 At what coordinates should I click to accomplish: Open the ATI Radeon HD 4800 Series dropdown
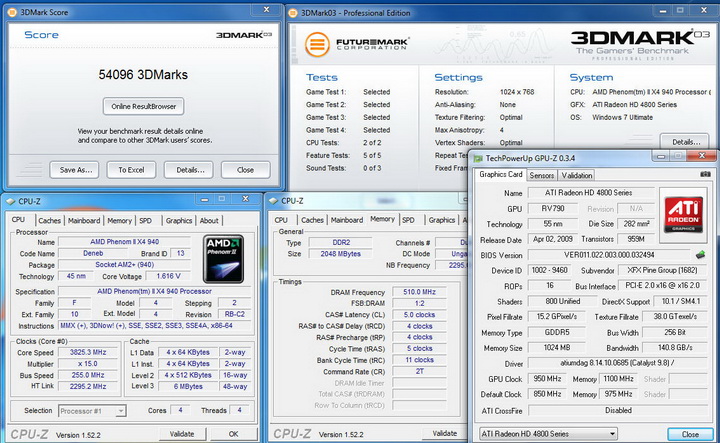point(548,434)
